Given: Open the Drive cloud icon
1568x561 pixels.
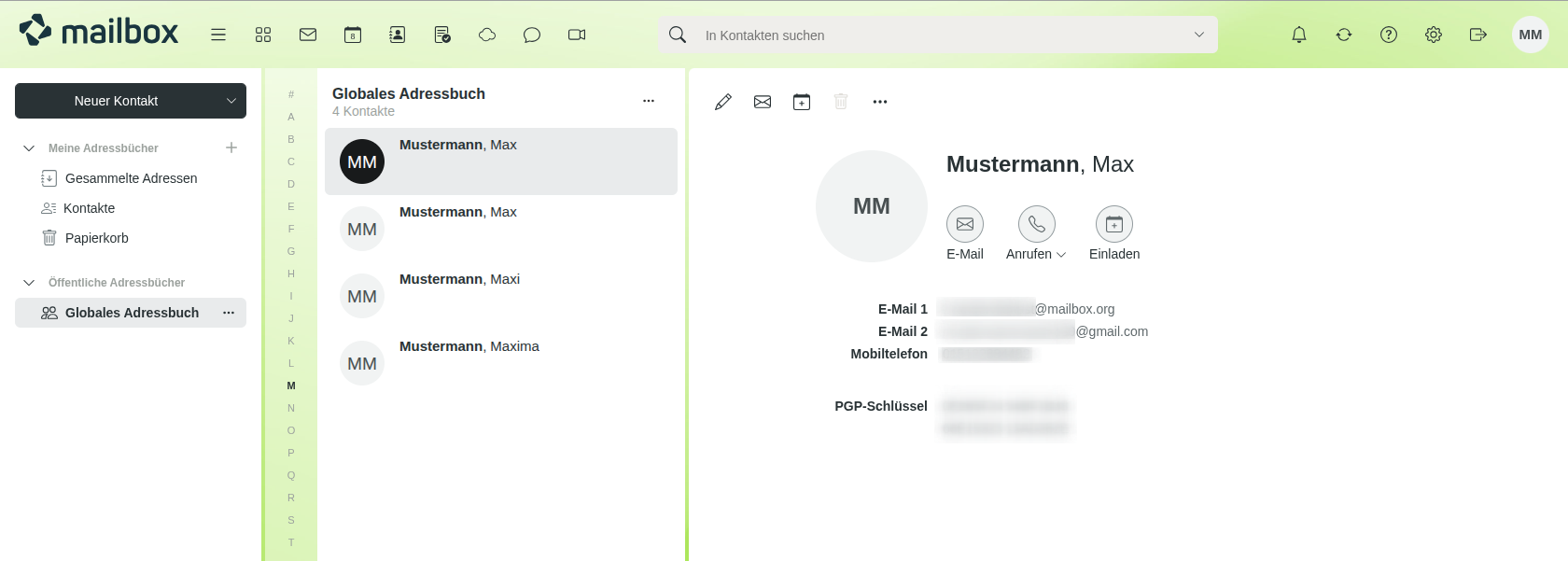Looking at the screenshot, I should click(x=487, y=35).
